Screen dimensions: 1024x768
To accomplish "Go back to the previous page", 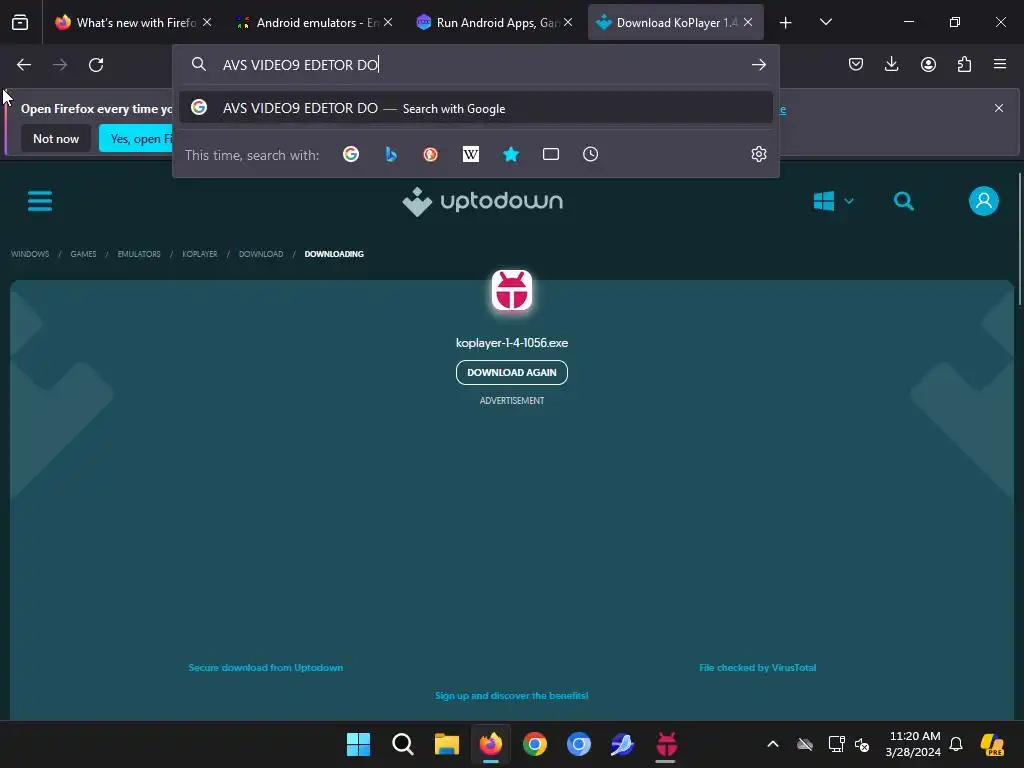I will point(24,65).
